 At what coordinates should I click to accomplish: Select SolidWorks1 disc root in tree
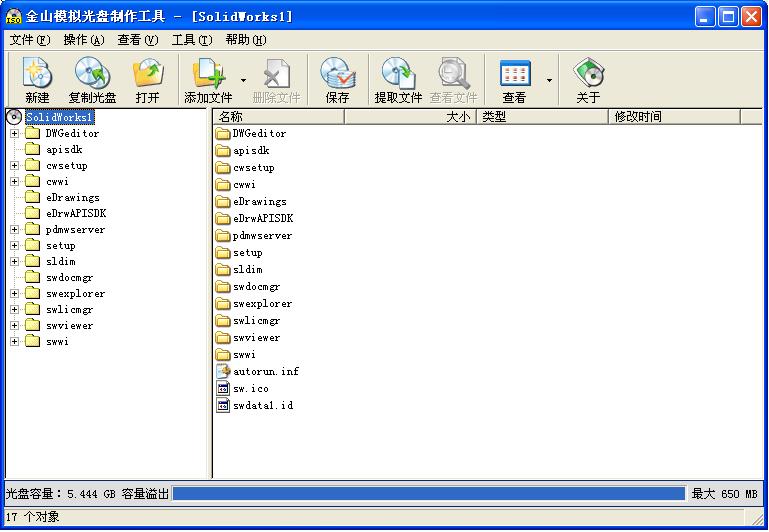[x=59, y=117]
